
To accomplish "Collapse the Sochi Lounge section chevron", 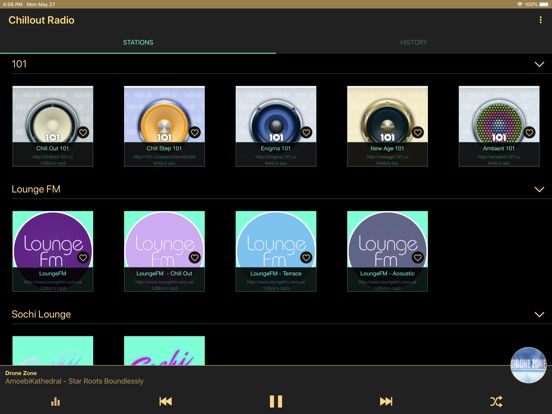I will [x=539, y=314].
